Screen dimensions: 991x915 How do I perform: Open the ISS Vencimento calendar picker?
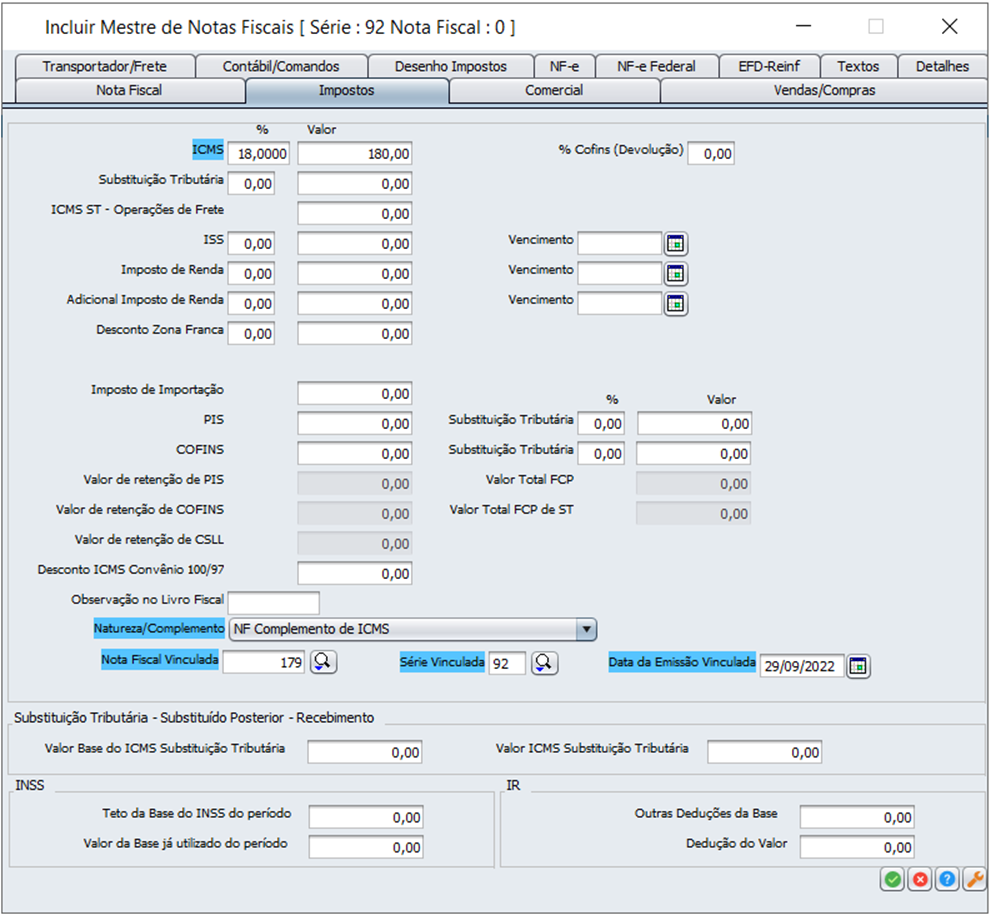[677, 244]
